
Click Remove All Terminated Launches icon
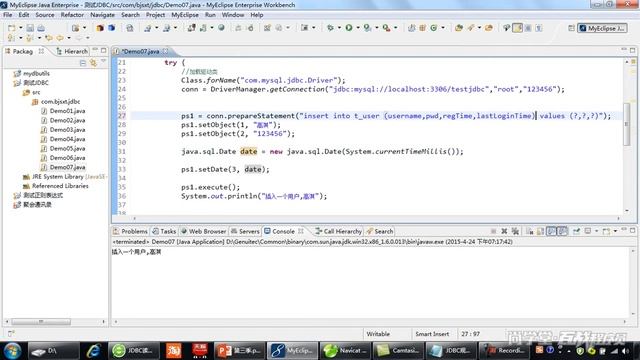pyautogui.click(x=515, y=231)
